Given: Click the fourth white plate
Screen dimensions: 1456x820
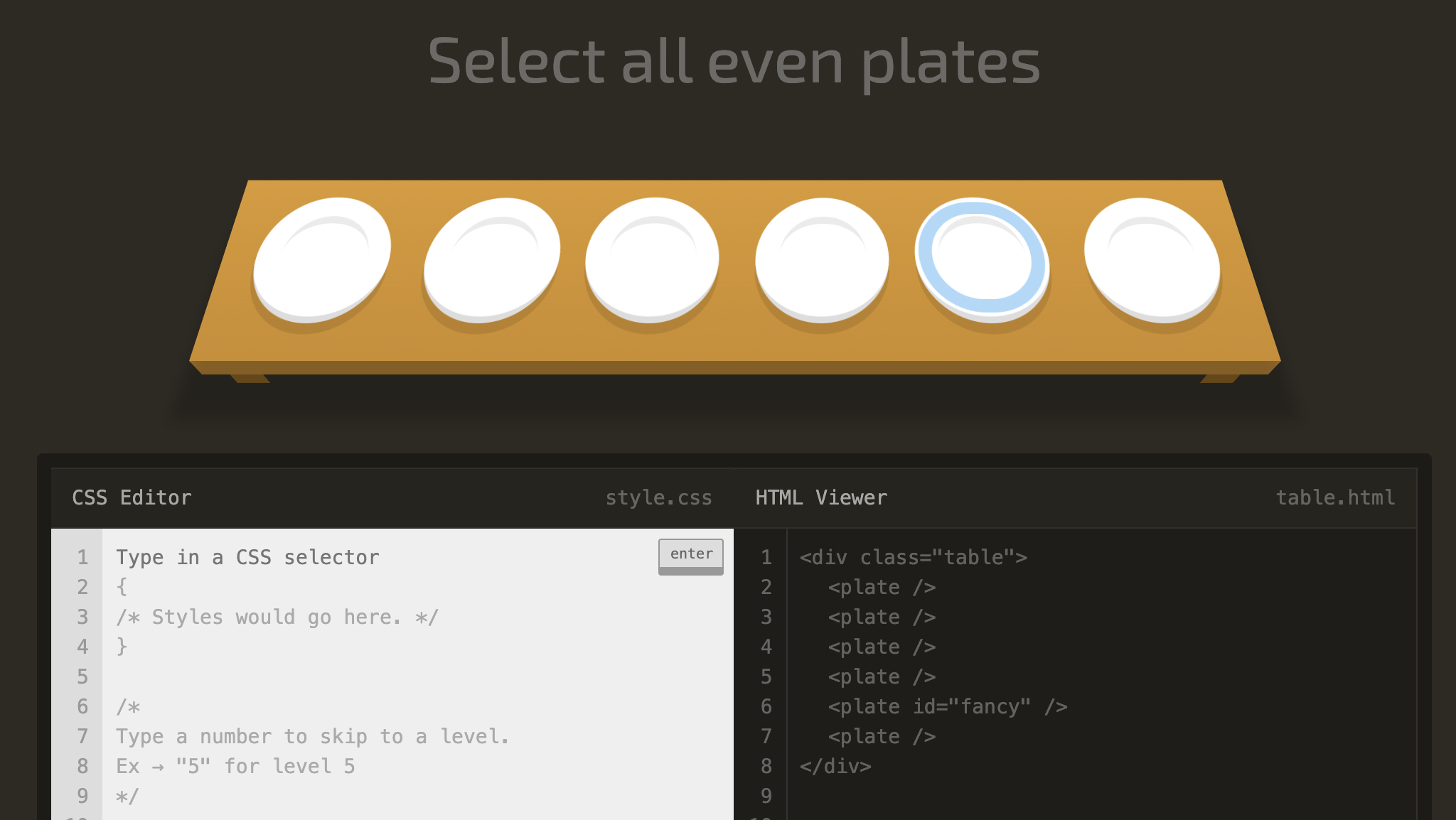Looking at the screenshot, I should 822,259.
